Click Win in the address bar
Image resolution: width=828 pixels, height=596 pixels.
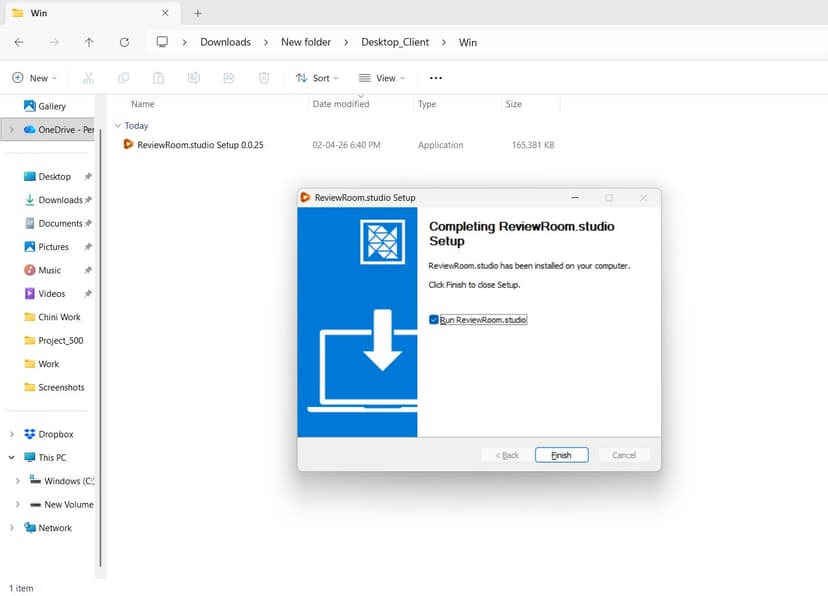click(467, 42)
